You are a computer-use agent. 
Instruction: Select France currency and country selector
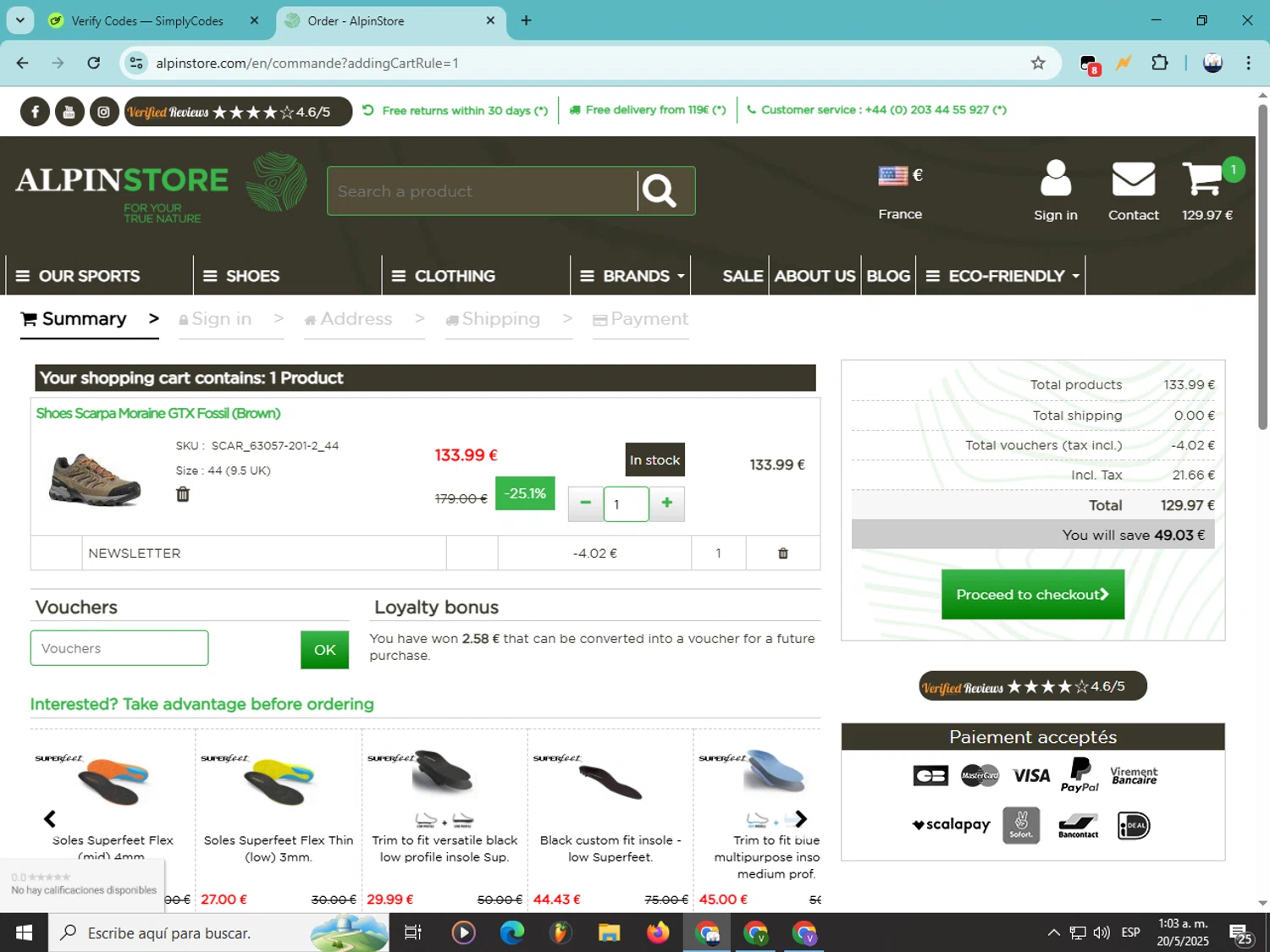coord(900,193)
